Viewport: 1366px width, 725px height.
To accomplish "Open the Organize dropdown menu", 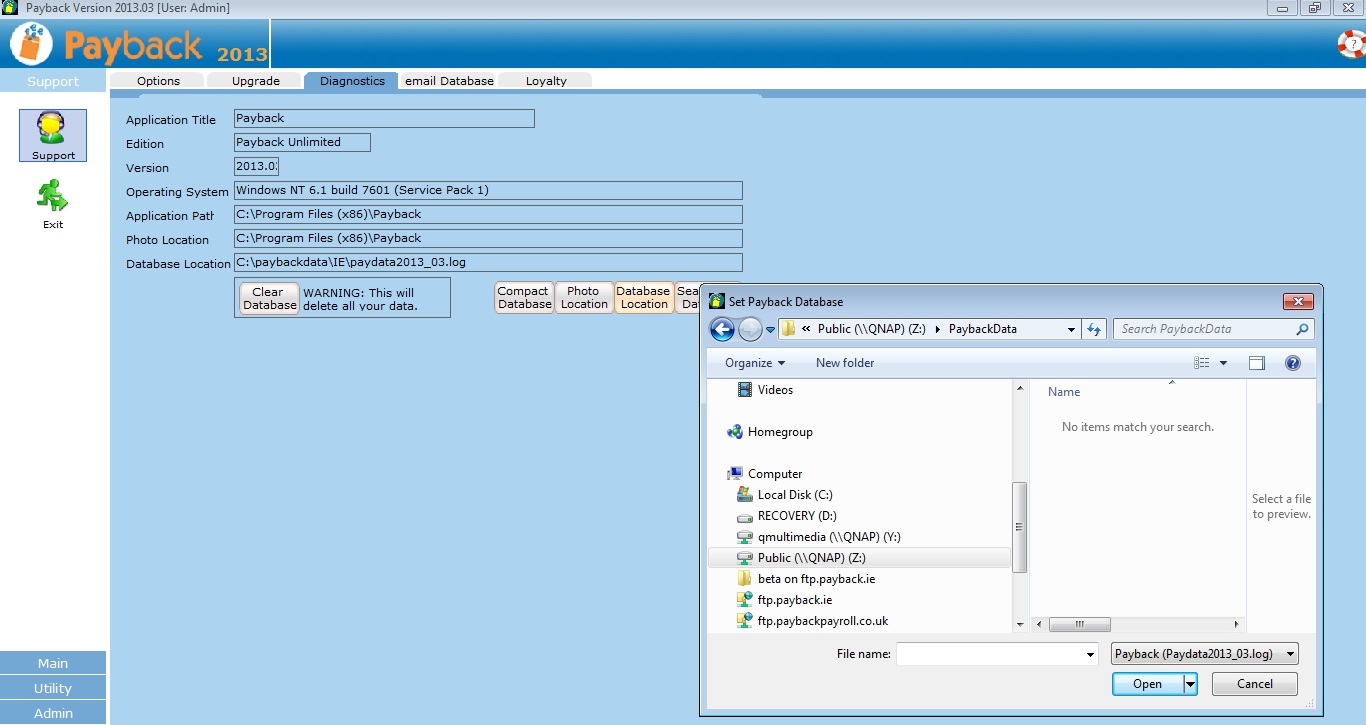I will 755,363.
